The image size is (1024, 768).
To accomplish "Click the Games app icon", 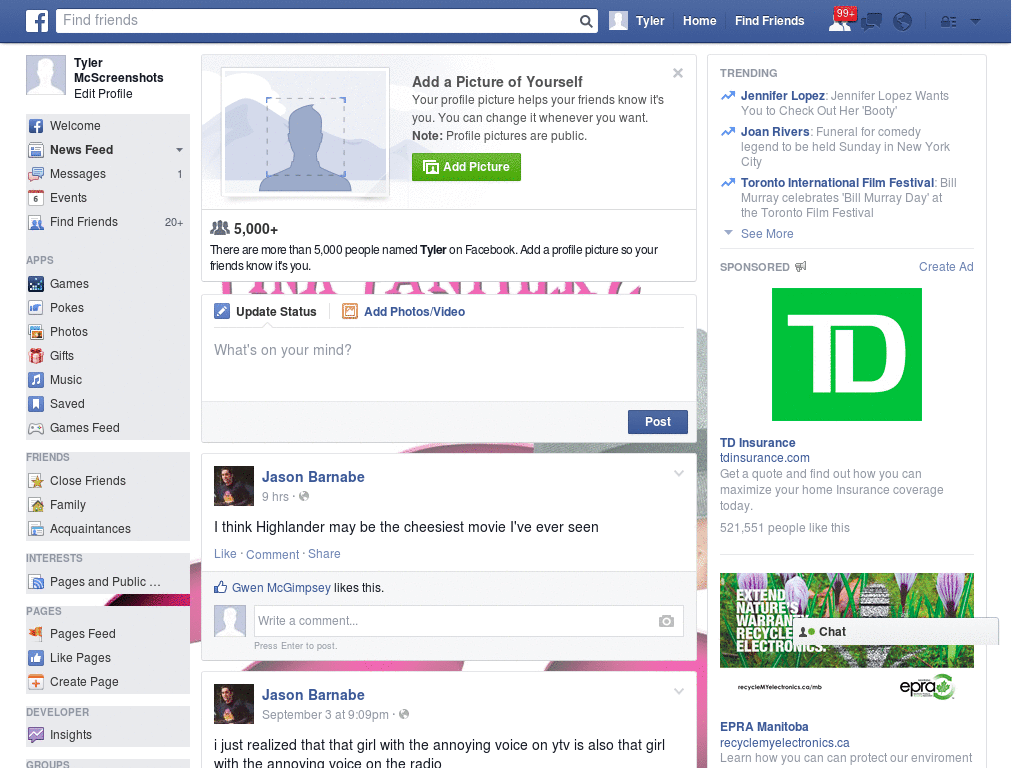I will (x=36, y=284).
